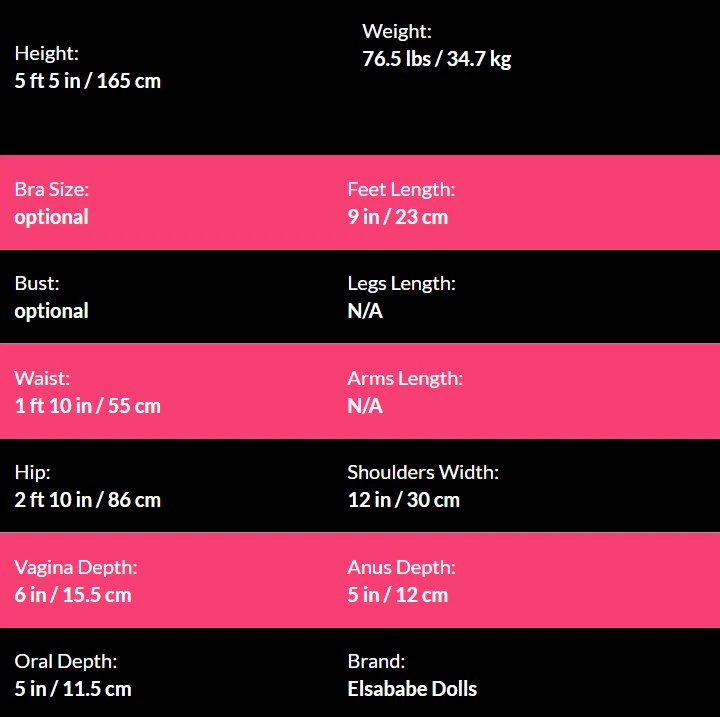Select the 2 ft 10 in / 86 cm value
Screen dimensions: 720x717
coord(88,500)
